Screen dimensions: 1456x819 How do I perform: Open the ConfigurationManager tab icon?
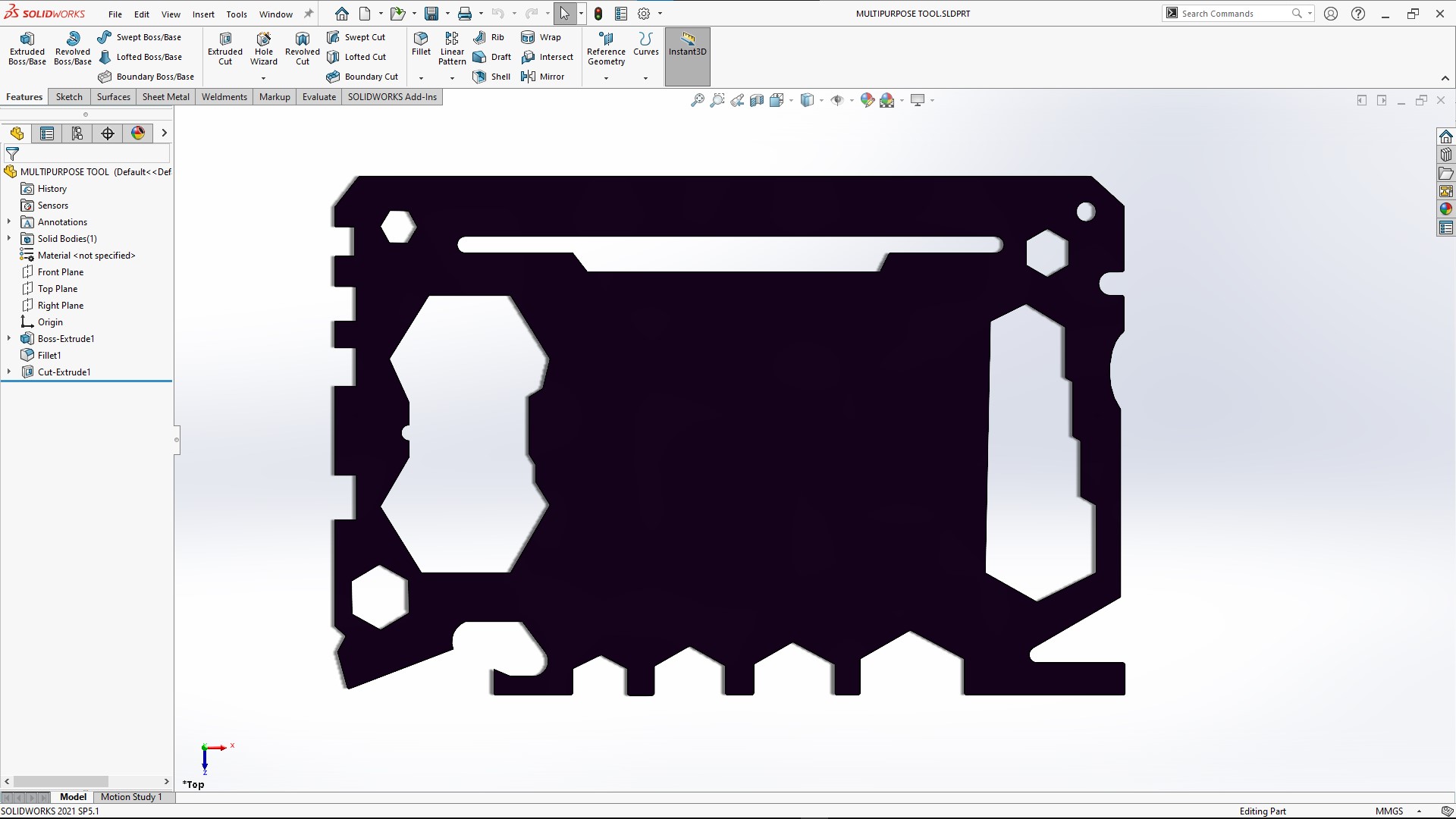click(x=77, y=133)
